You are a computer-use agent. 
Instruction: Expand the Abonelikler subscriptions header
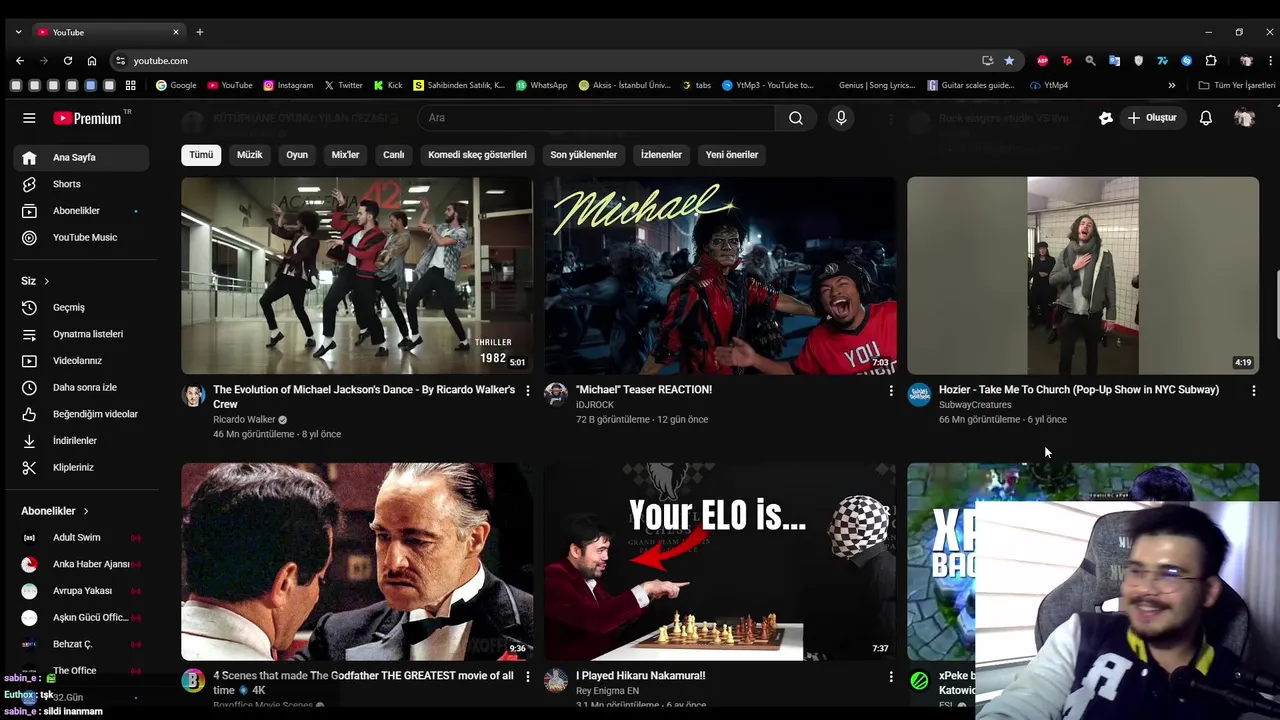pyautogui.click(x=55, y=511)
